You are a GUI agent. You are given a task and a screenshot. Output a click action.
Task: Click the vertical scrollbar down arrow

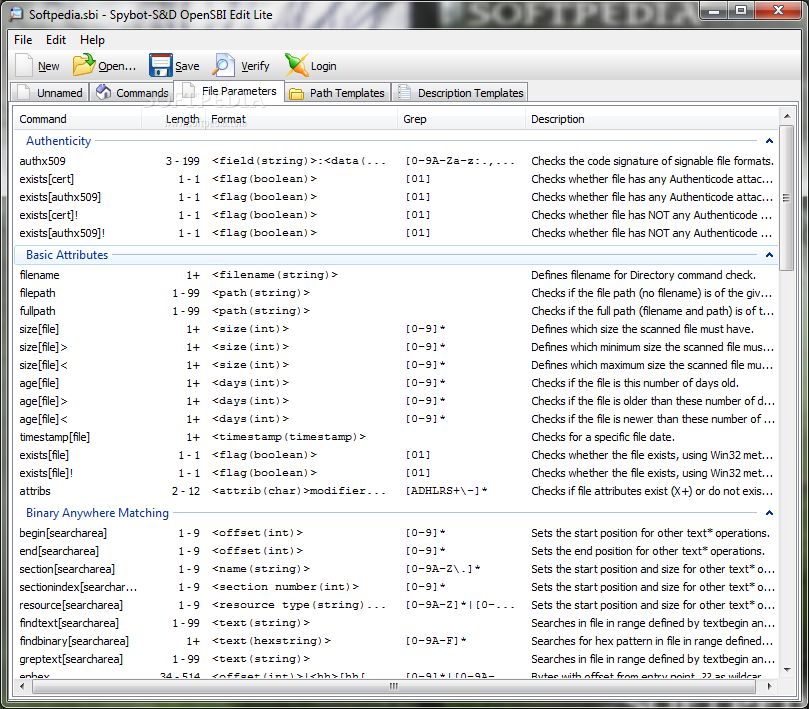[786, 670]
